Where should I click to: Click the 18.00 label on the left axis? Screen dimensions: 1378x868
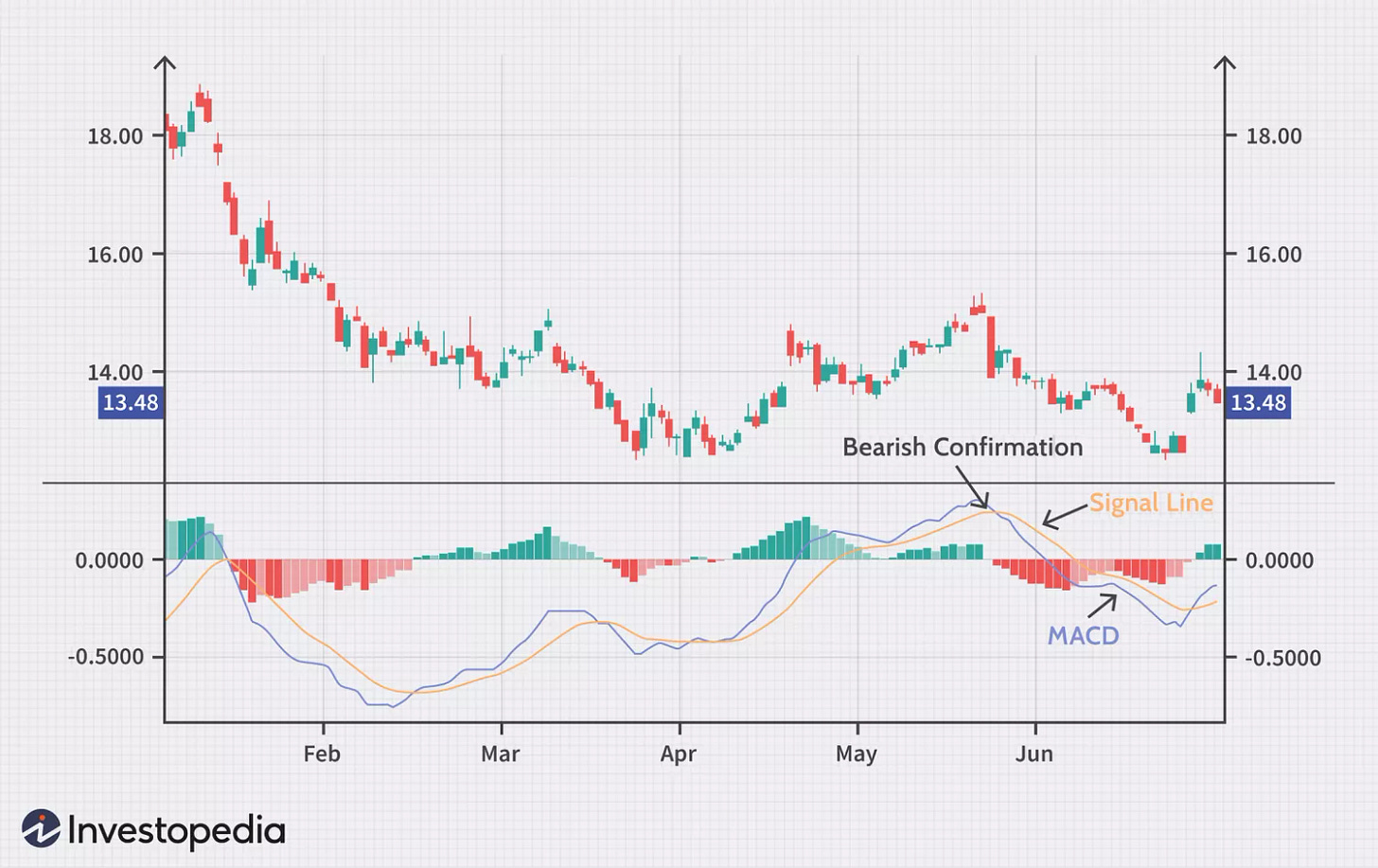click(115, 136)
